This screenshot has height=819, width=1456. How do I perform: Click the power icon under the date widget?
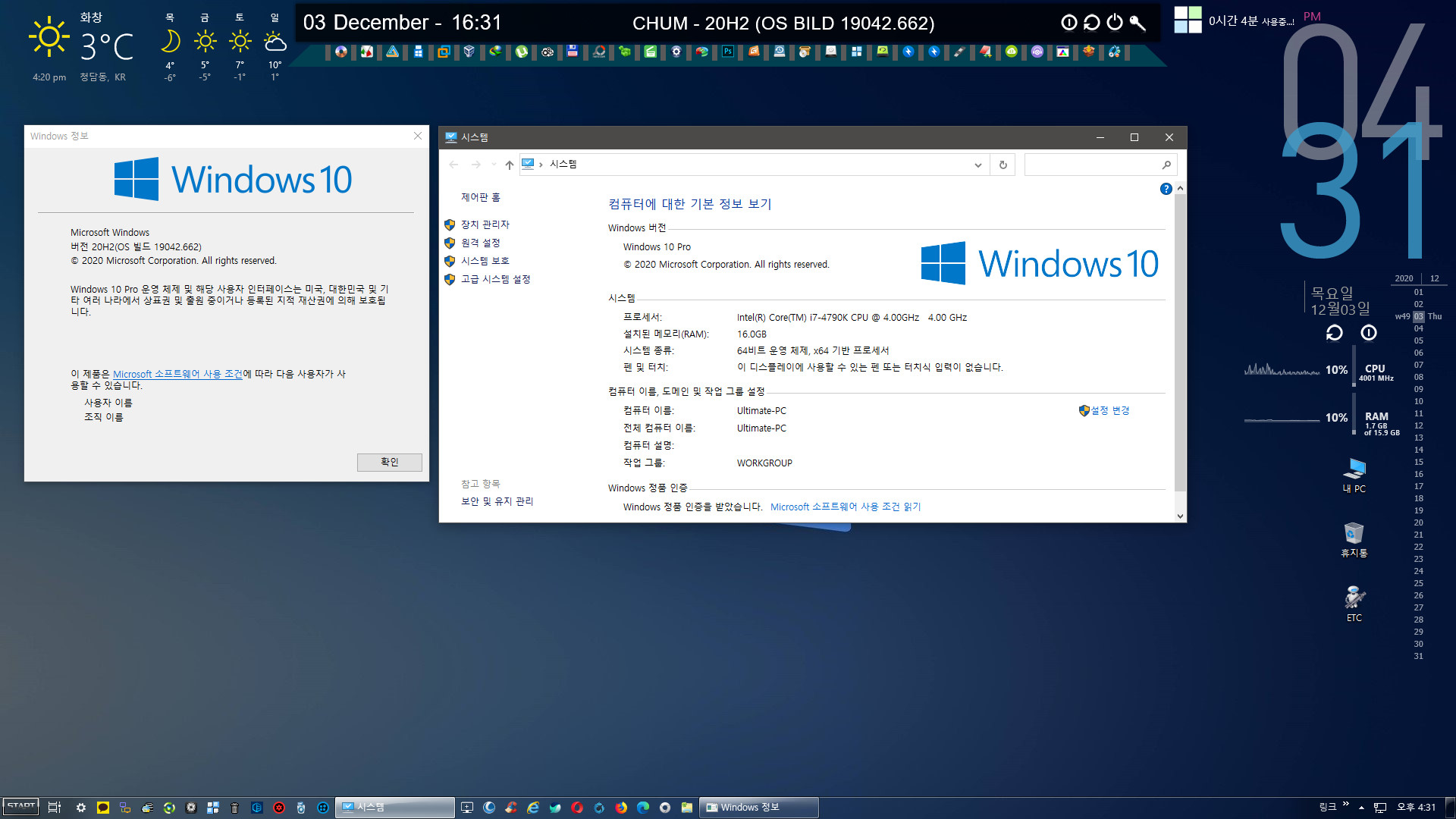tap(1368, 333)
